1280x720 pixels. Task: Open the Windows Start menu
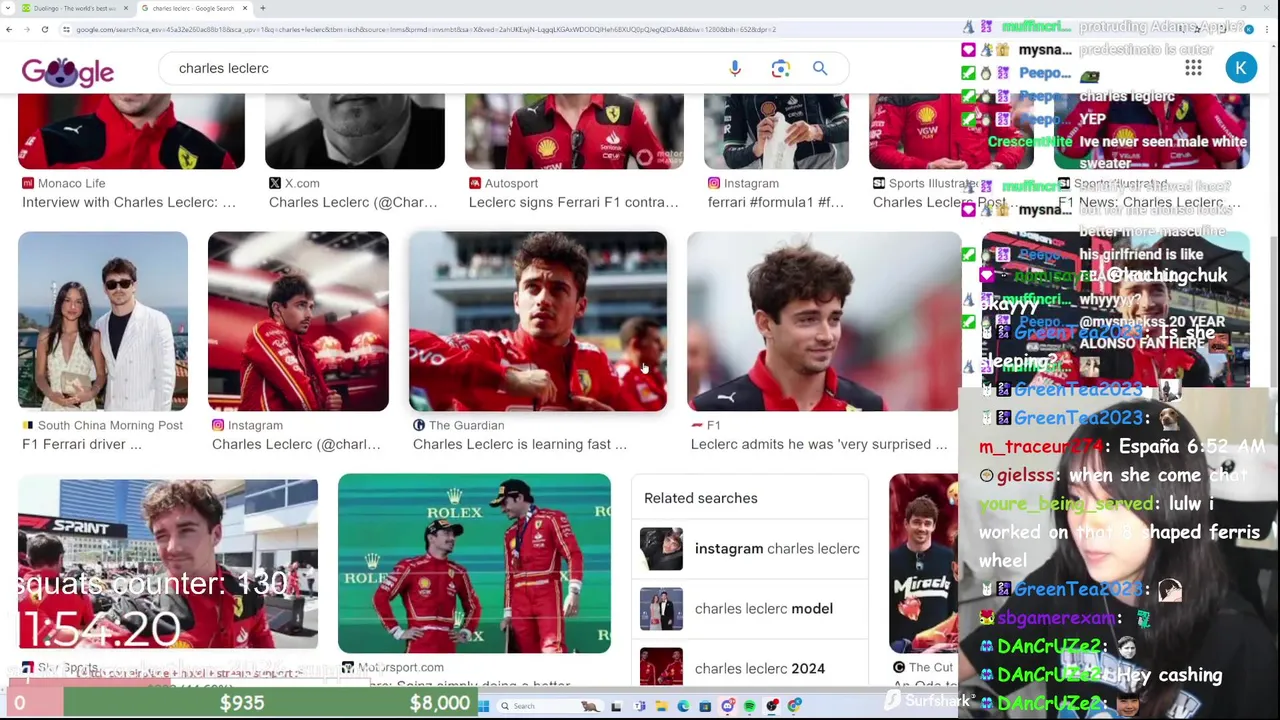tap(483, 706)
